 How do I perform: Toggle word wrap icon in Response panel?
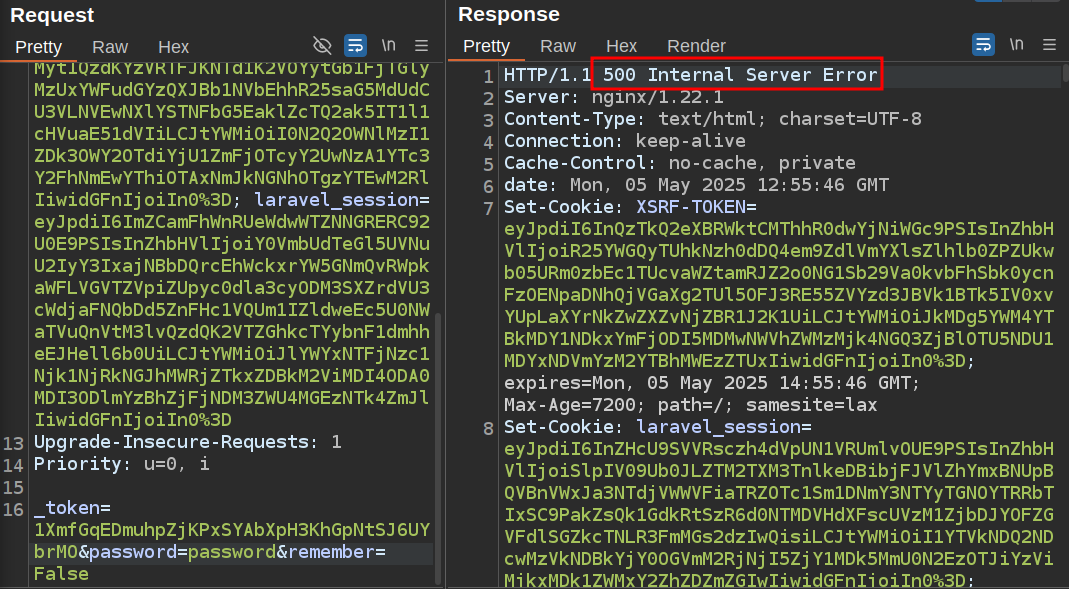click(x=984, y=45)
